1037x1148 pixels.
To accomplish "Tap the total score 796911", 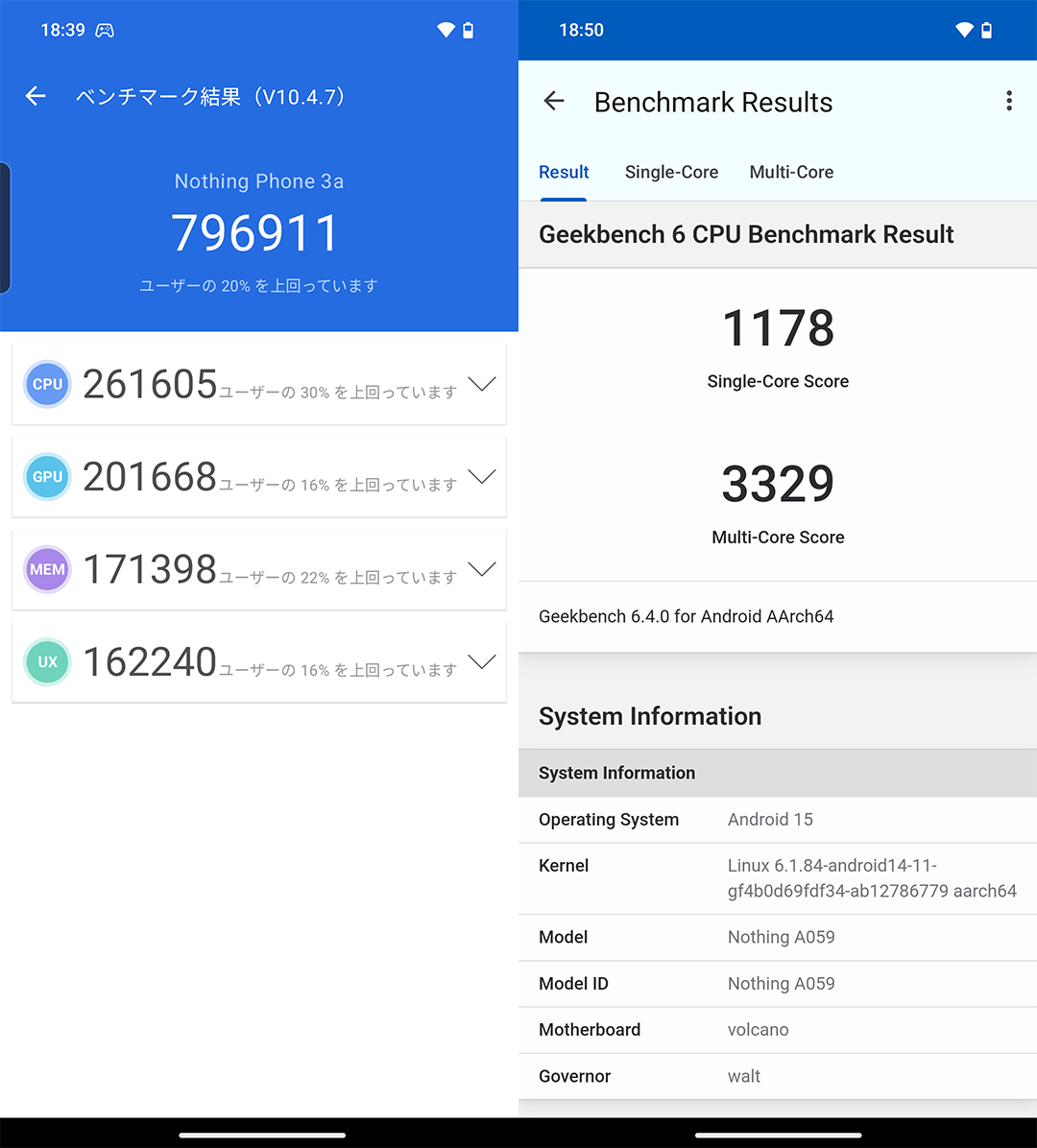I will click(255, 233).
